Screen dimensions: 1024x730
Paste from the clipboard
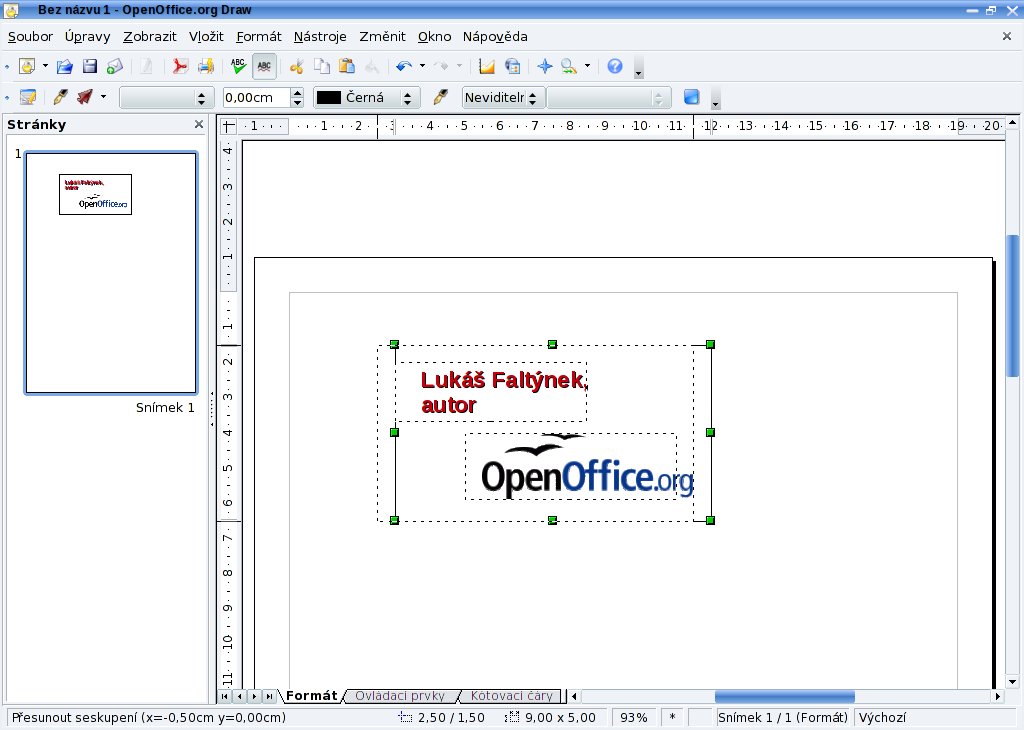pyautogui.click(x=347, y=66)
